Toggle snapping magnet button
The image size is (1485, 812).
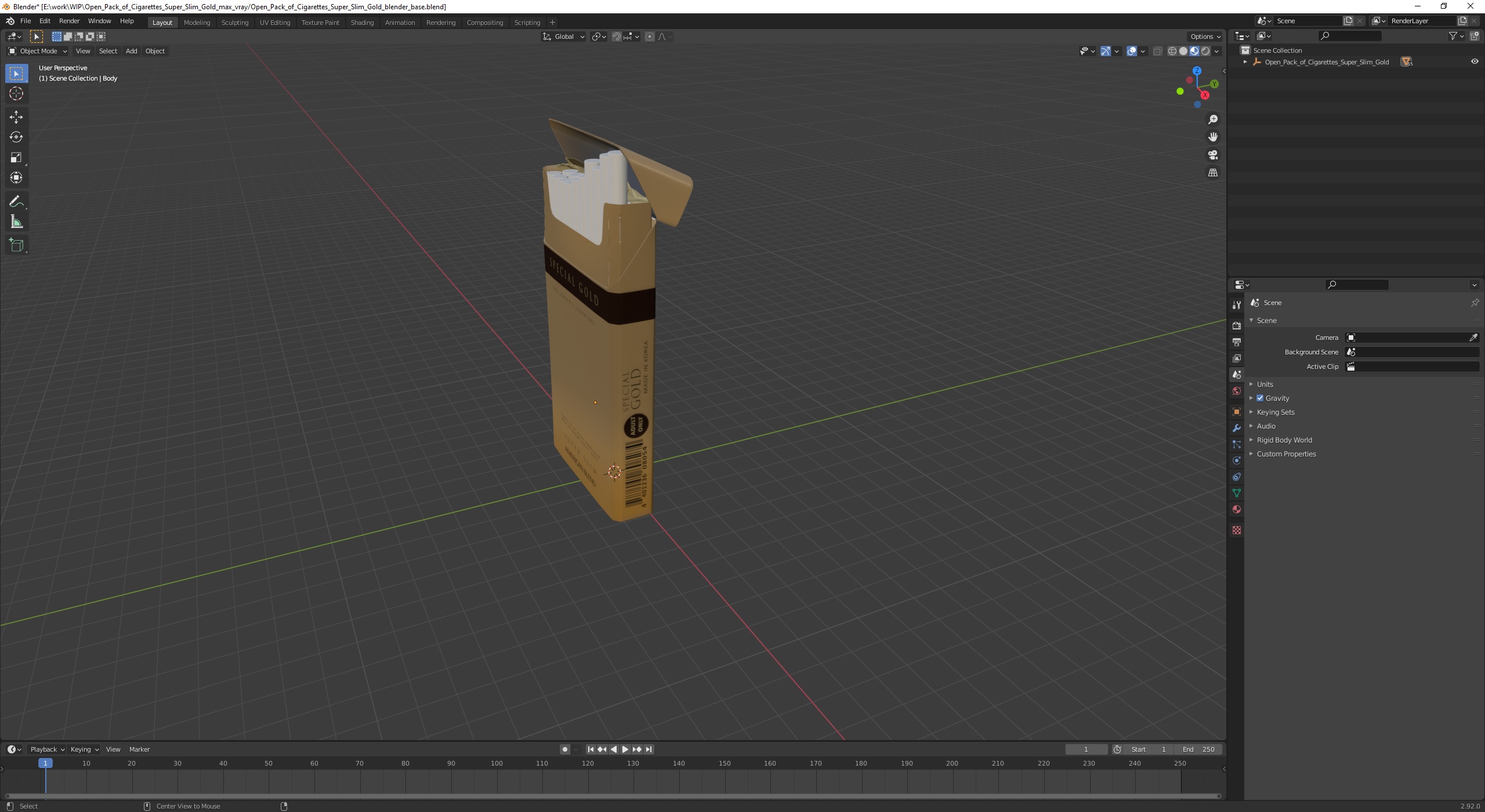[617, 37]
